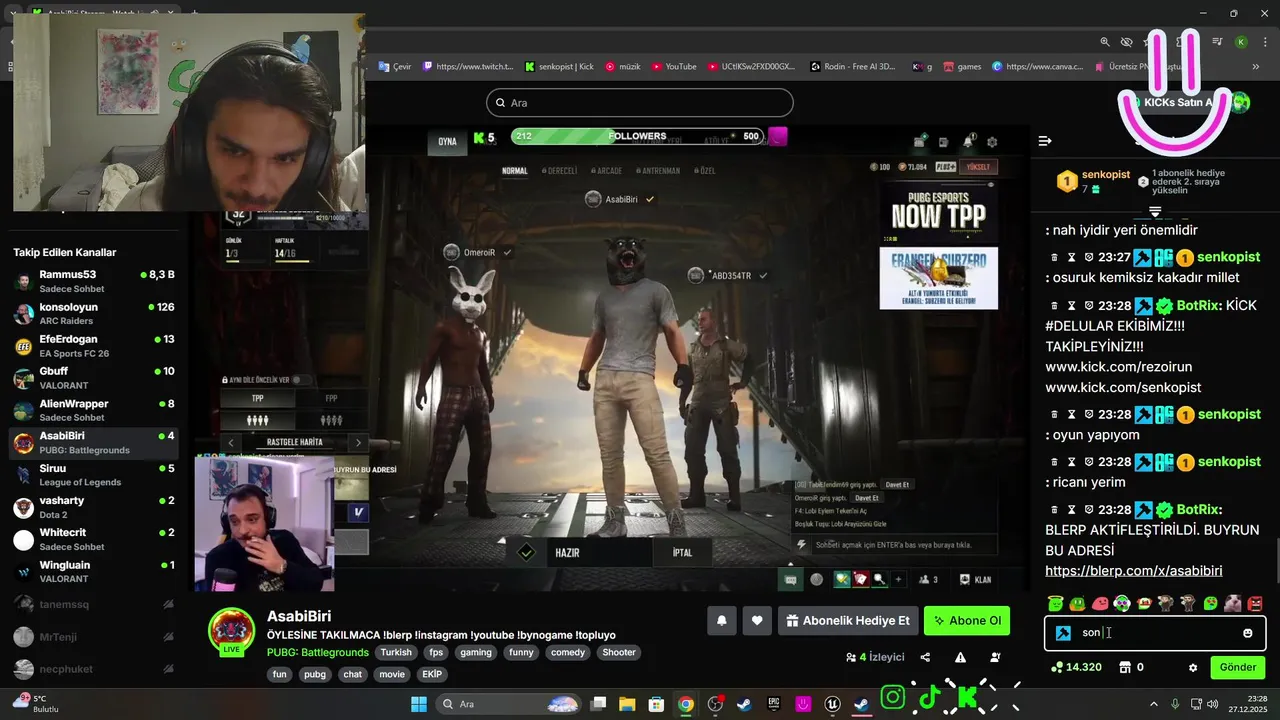
Task: Select squad team size option on left
Action: (x=258, y=421)
